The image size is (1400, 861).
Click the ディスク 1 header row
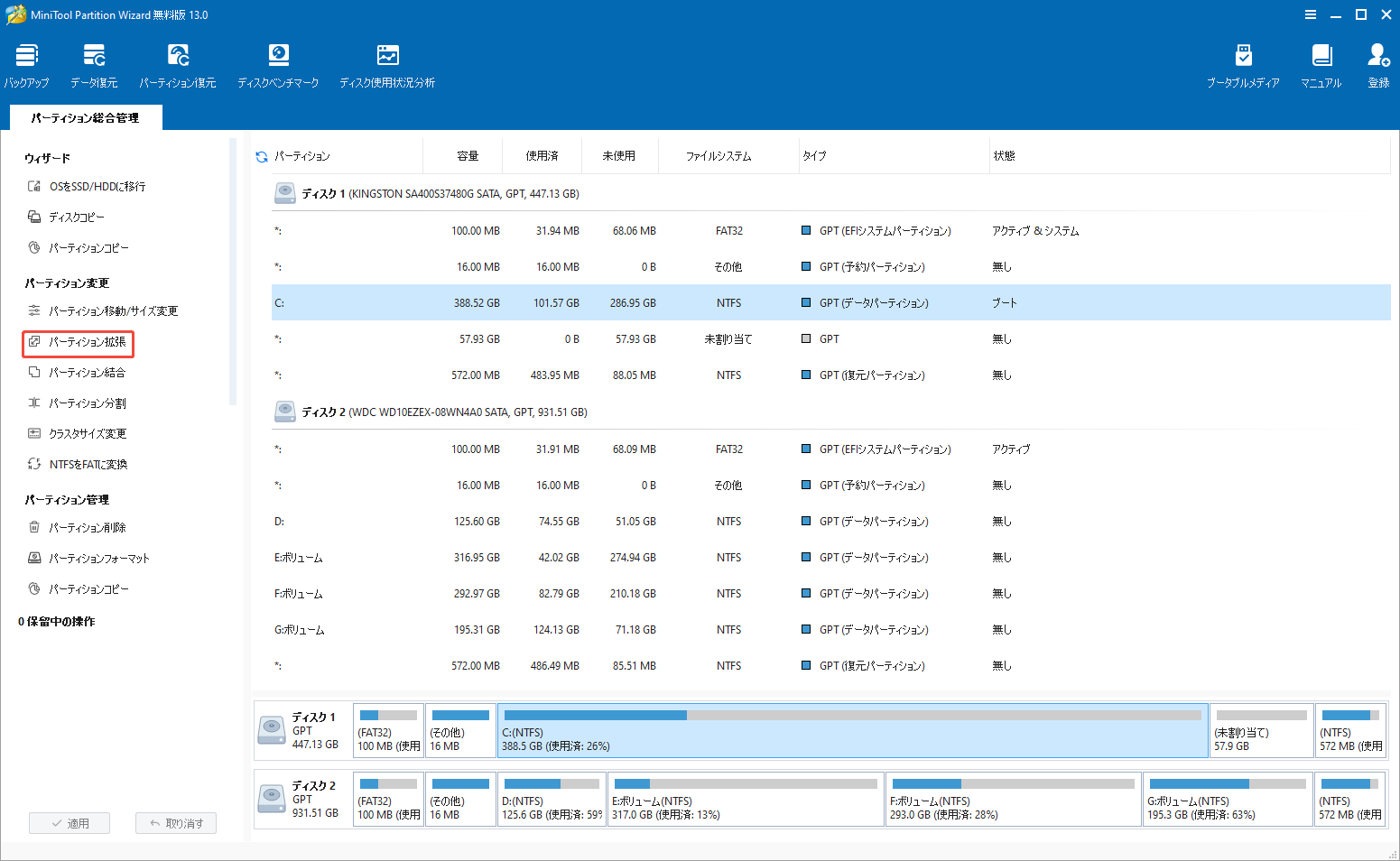click(433, 193)
